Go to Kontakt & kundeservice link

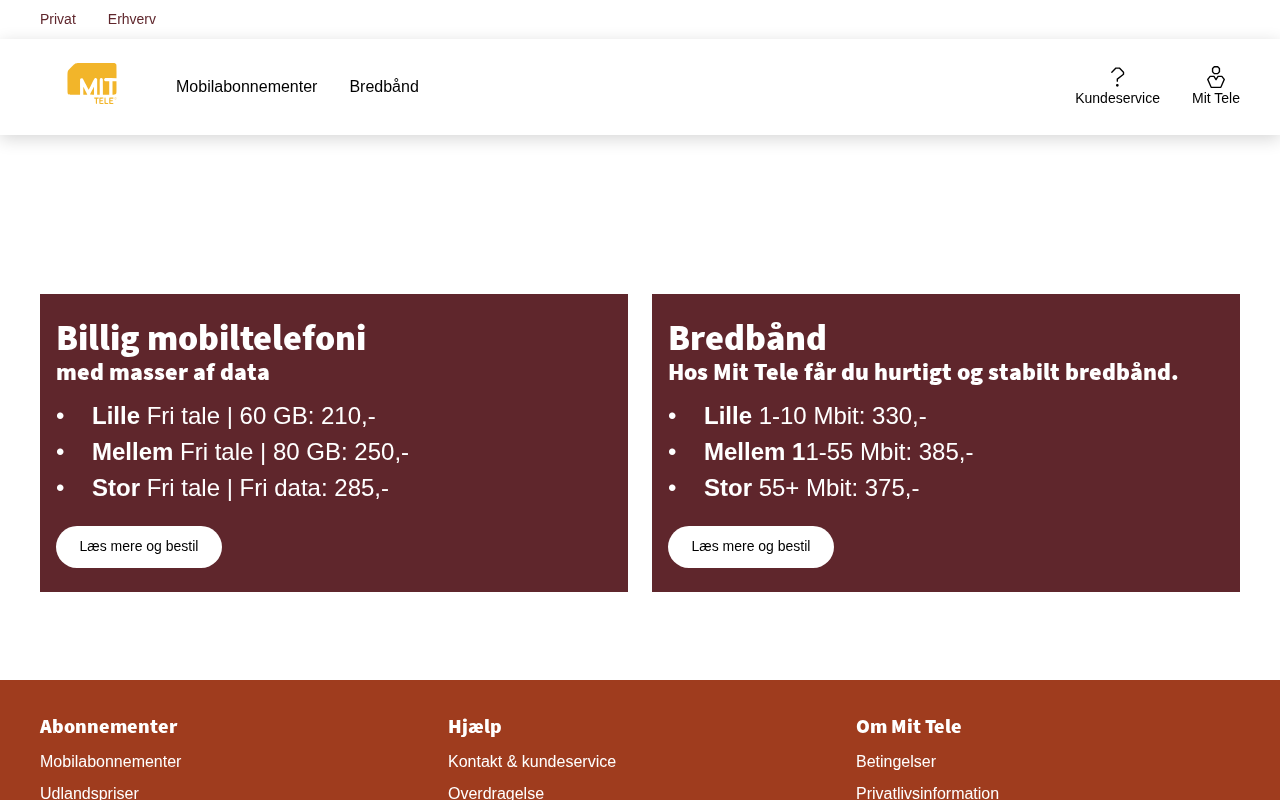click(532, 762)
